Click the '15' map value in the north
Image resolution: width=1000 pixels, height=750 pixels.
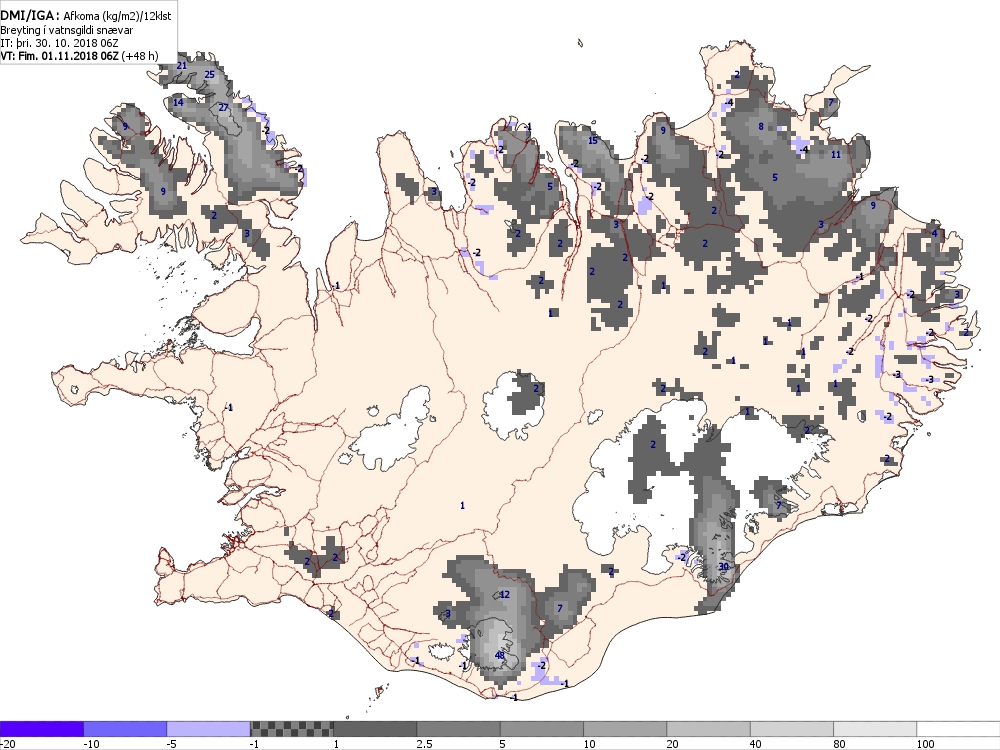593,141
